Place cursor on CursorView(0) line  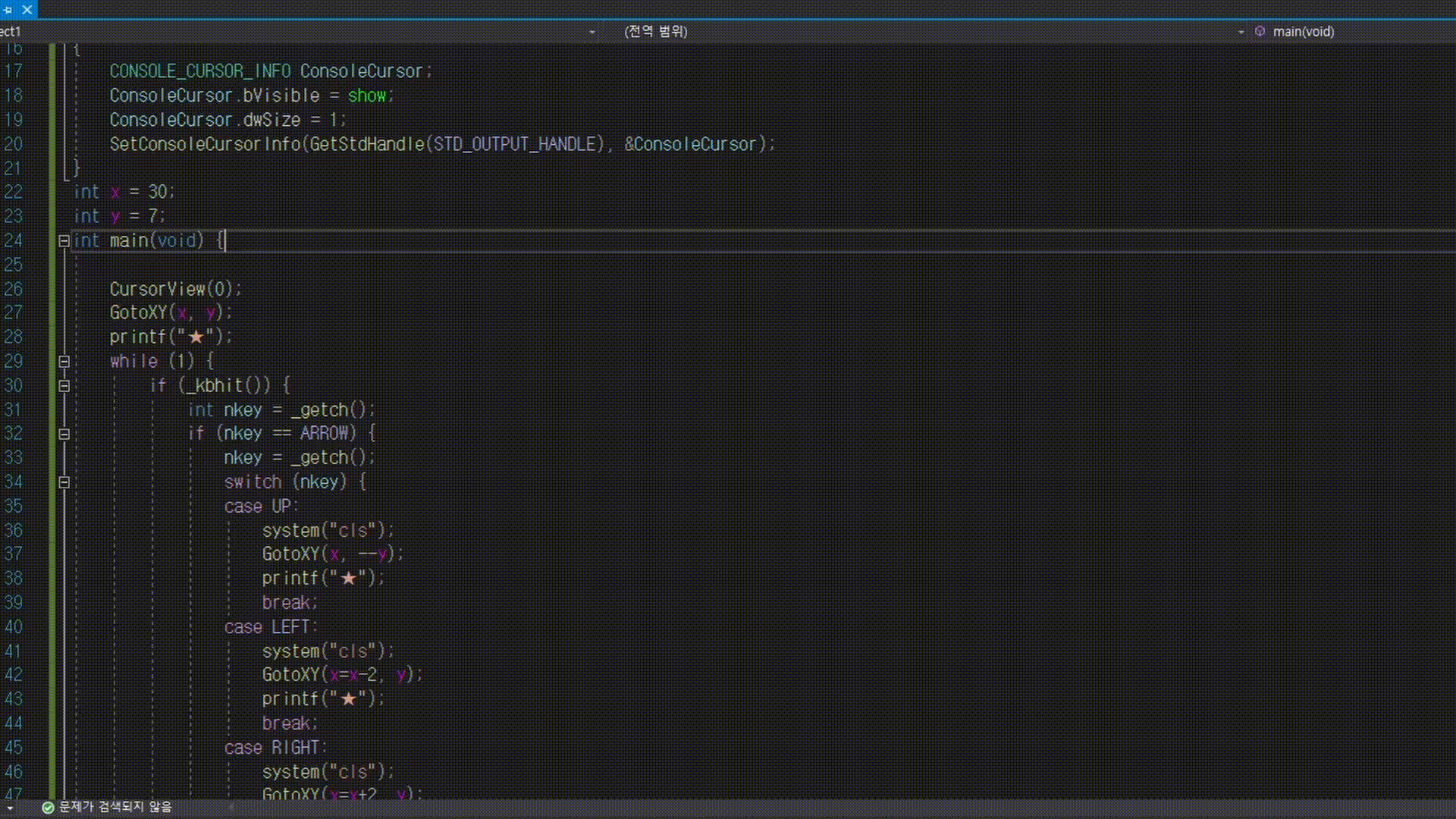pyautogui.click(x=175, y=289)
